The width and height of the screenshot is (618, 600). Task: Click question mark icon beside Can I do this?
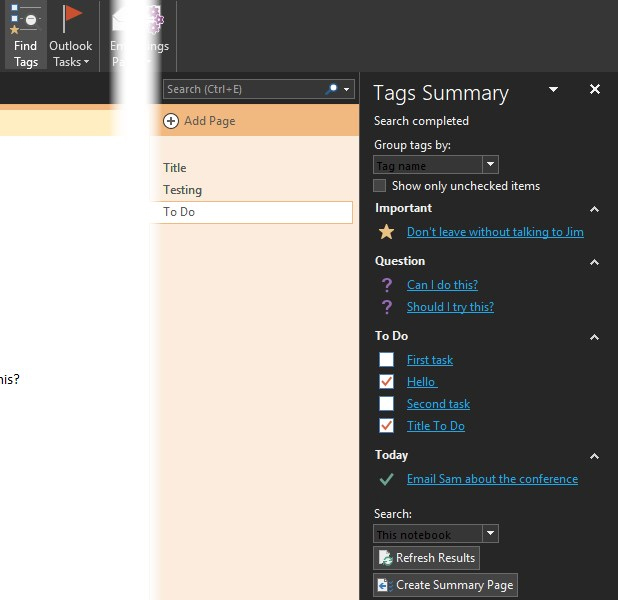(x=387, y=285)
